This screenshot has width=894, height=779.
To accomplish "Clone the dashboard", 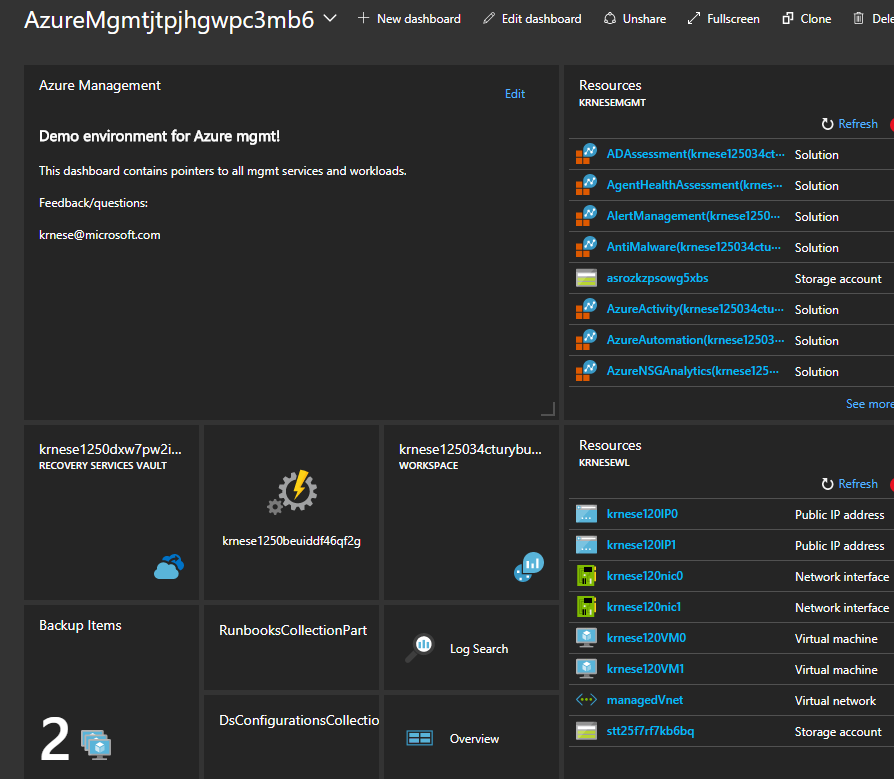I will 806,19.
